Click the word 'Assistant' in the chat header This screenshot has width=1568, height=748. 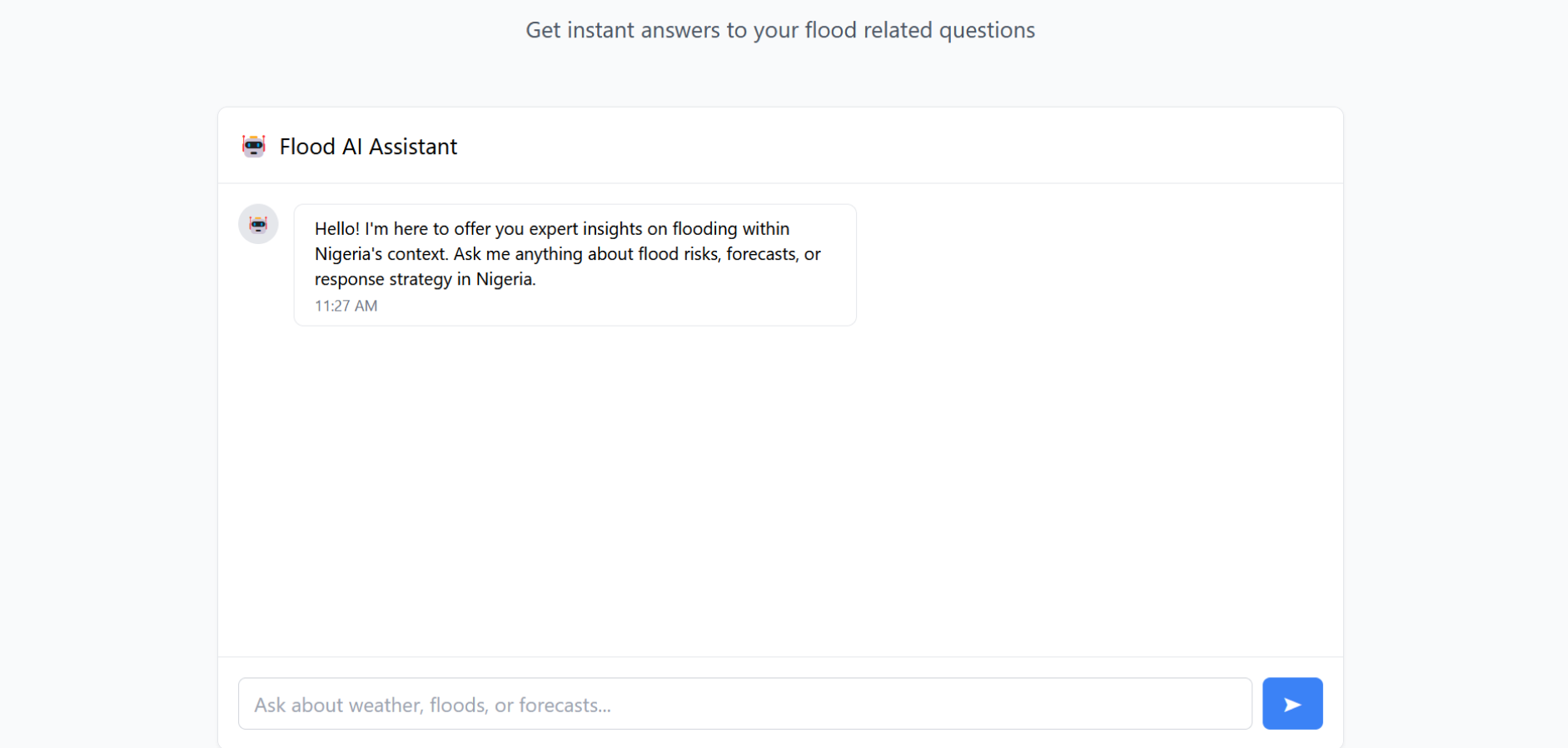413,147
